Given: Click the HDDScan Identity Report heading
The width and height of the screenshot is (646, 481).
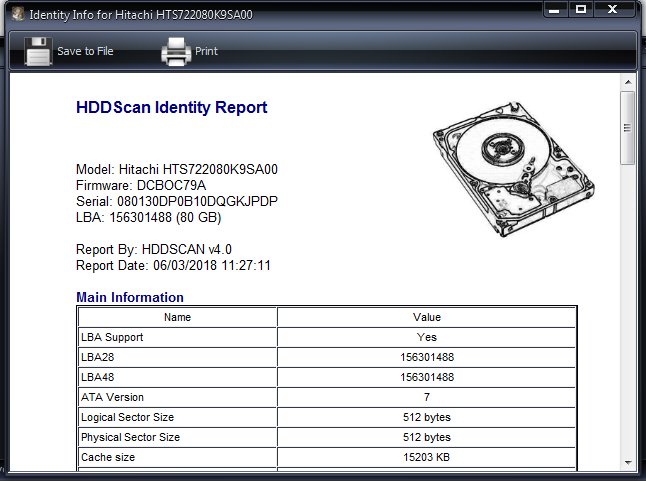Looking at the screenshot, I should [172, 107].
